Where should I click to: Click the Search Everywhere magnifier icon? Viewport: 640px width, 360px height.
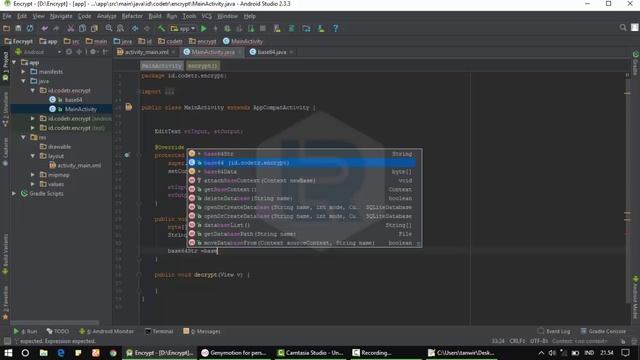pyautogui.click(x=623, y=27)
